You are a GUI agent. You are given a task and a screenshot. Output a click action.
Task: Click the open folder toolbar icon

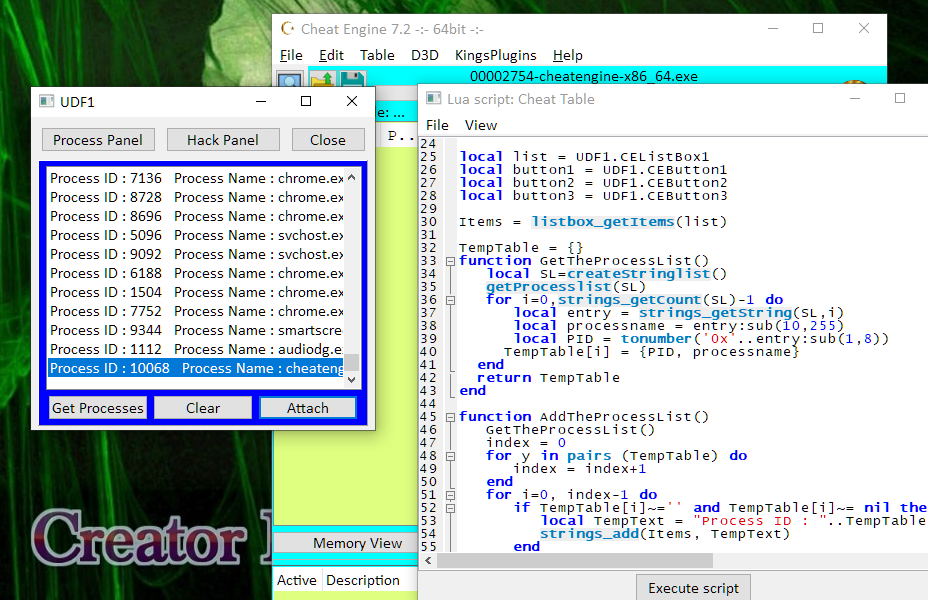pyautogui.click(x=322, y=80)
